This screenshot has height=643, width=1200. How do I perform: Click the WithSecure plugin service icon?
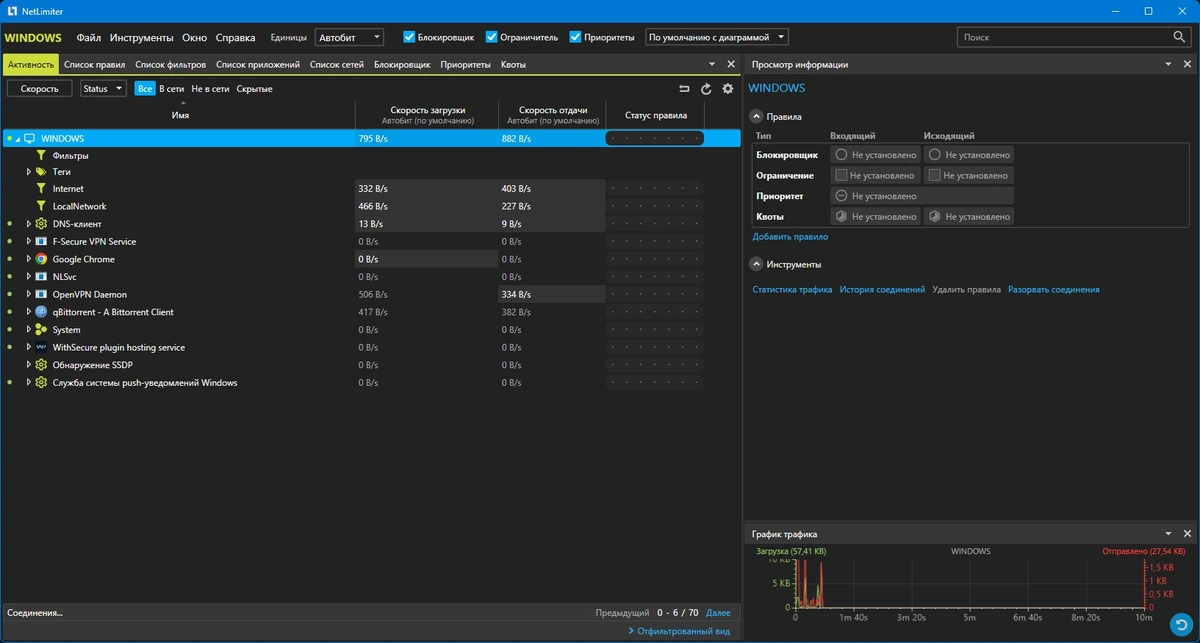[42, 347]
